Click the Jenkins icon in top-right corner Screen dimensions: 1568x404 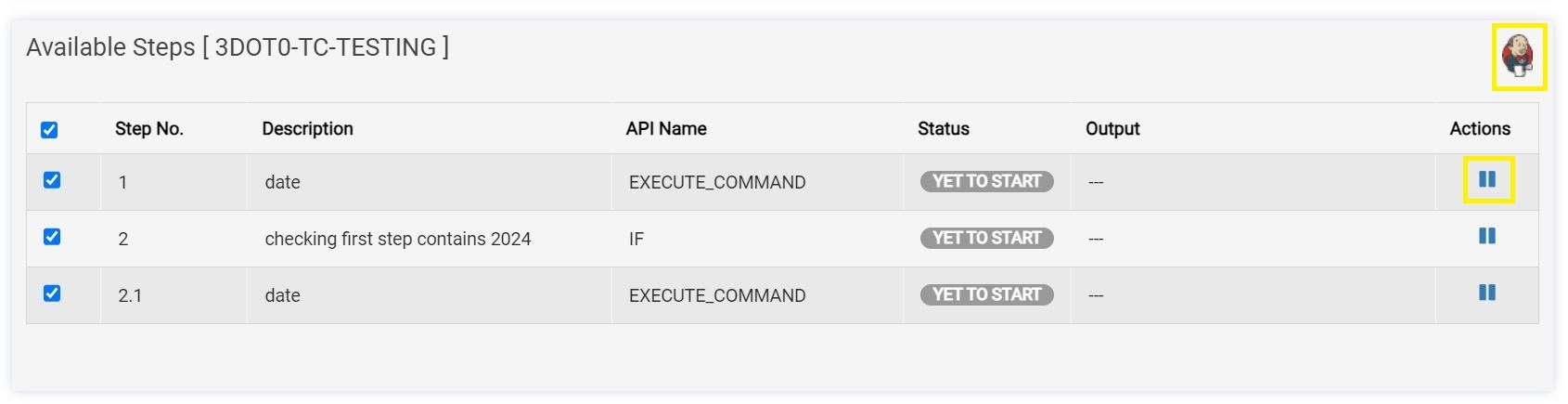1518,57
